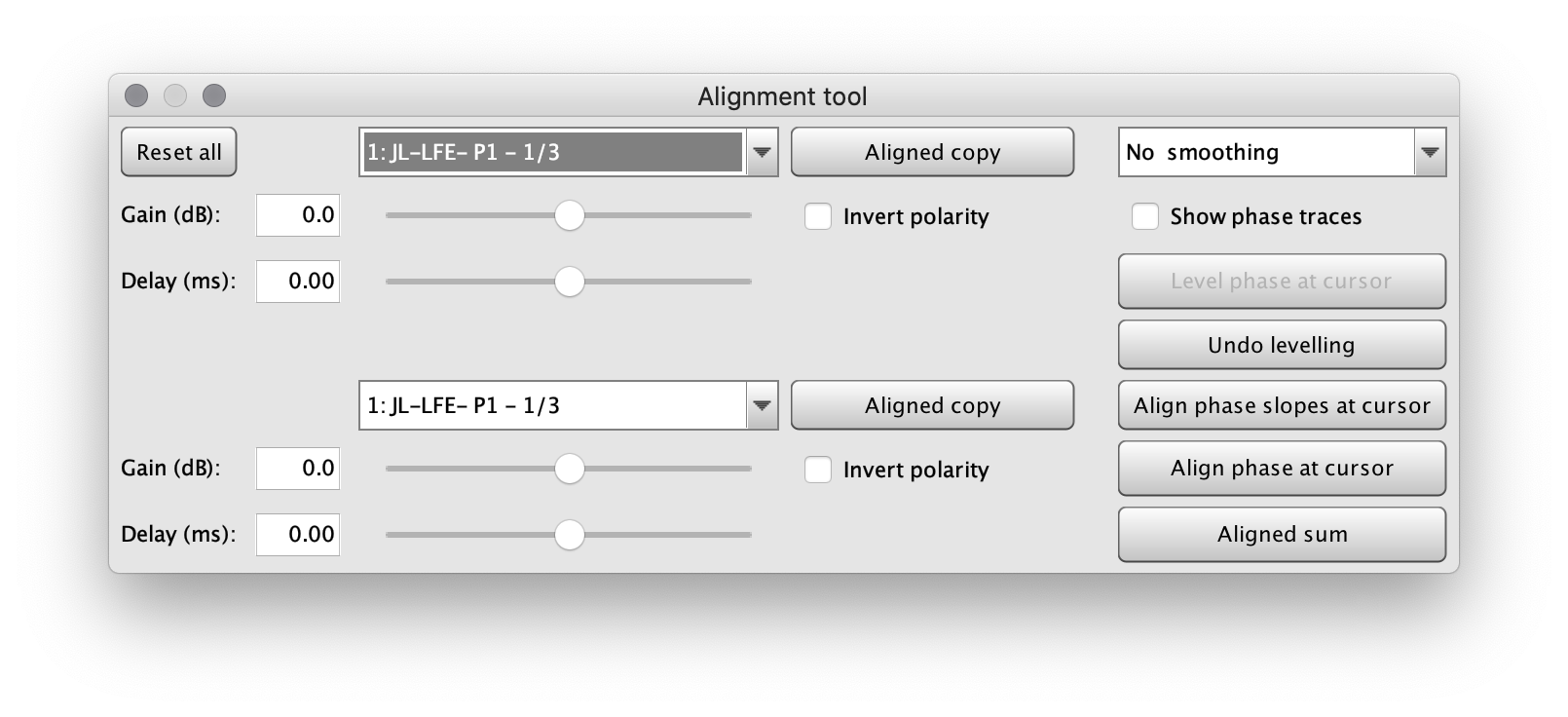This screenshot has width=1568, height=717.
Task: Expand the No smoothing dropdown
Action: (1429, 152)
